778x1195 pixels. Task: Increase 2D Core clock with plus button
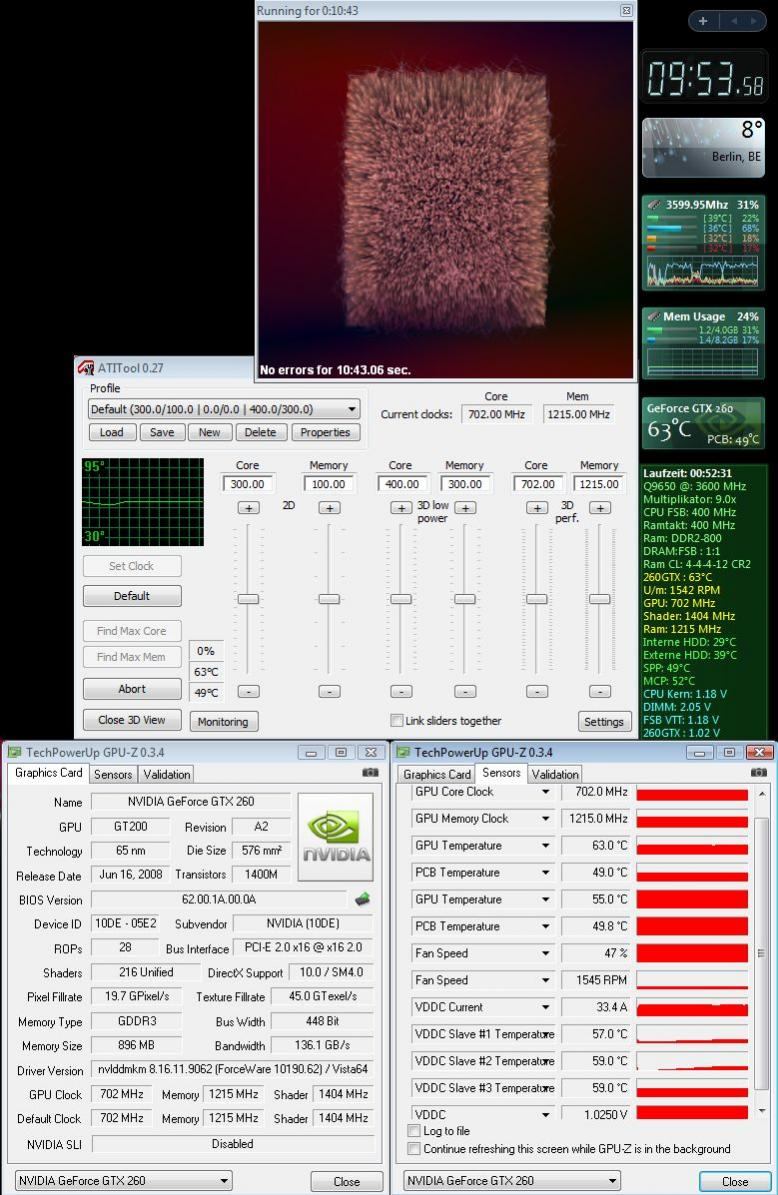(248, 508)
